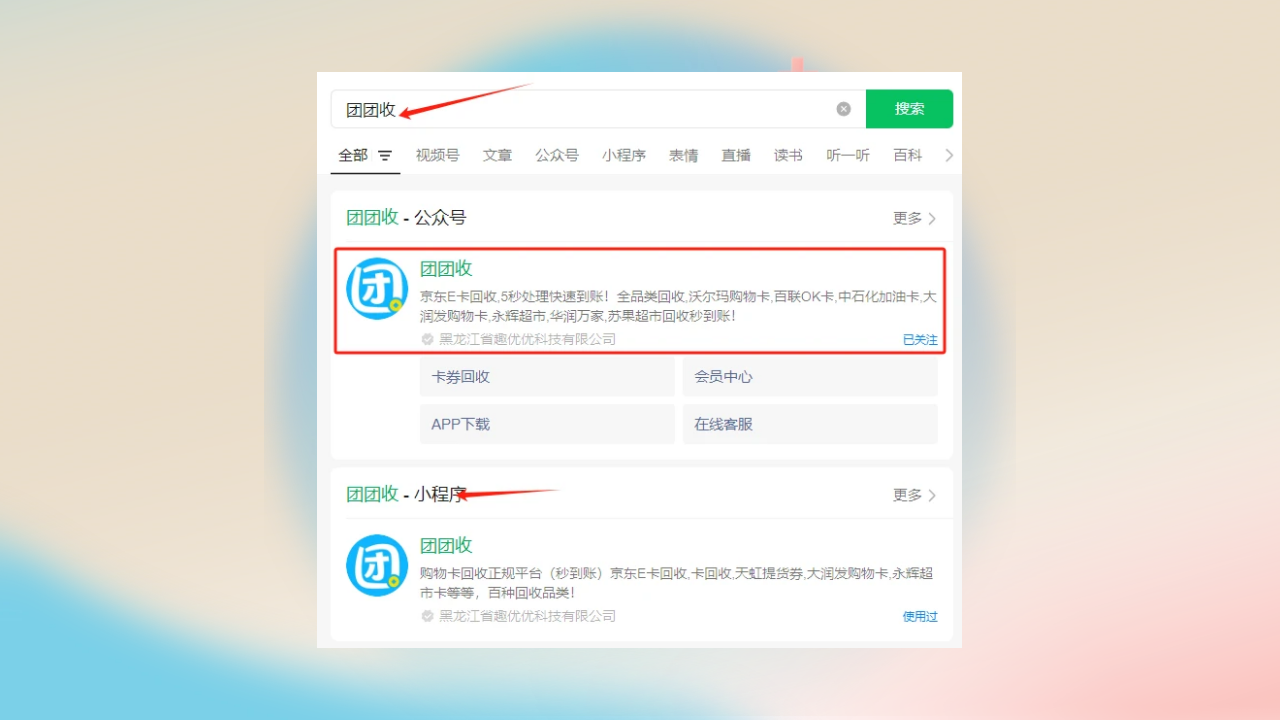
Task: Open 更多 in the 小程序 section
Action: 914,495
